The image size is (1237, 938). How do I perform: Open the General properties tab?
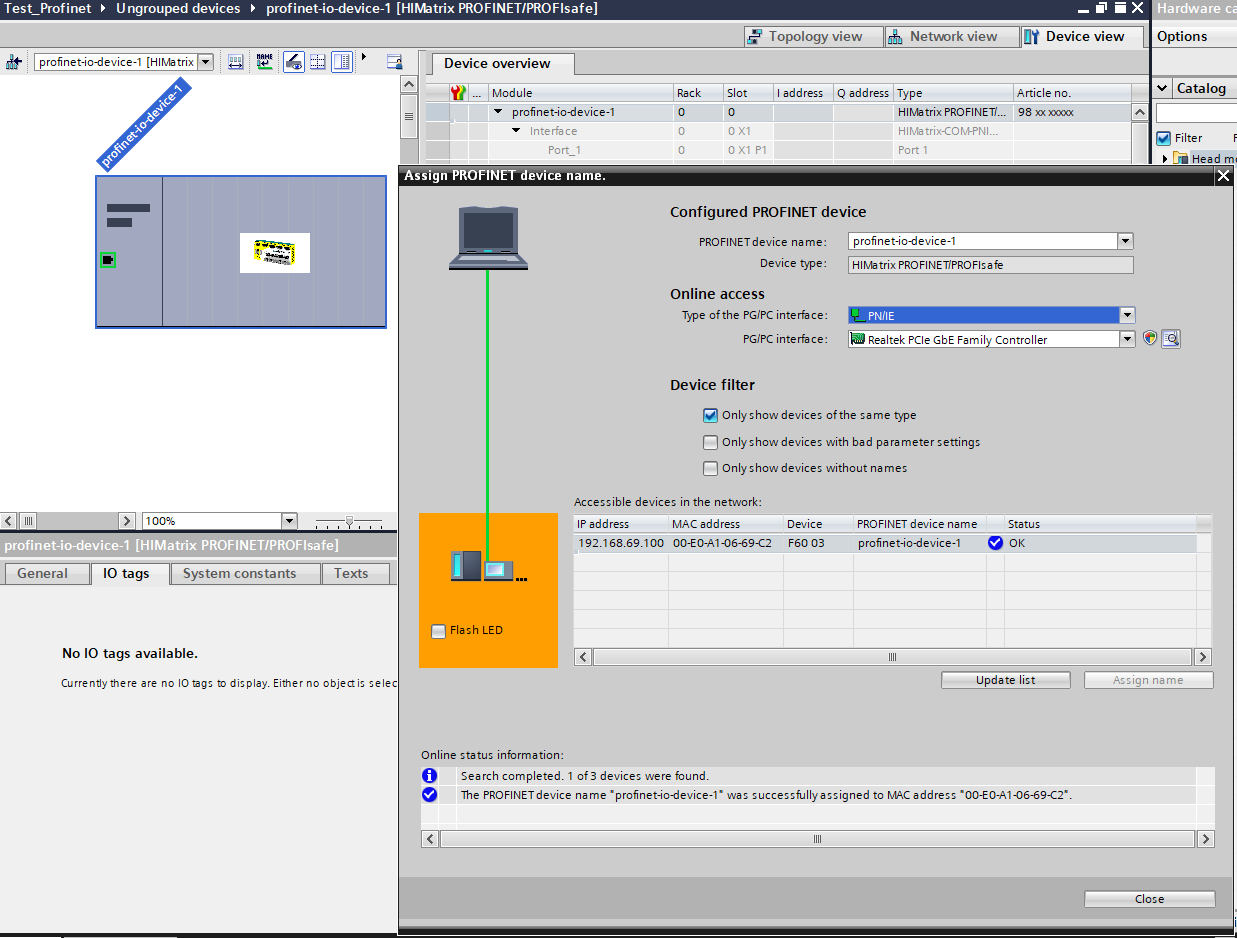43,573
